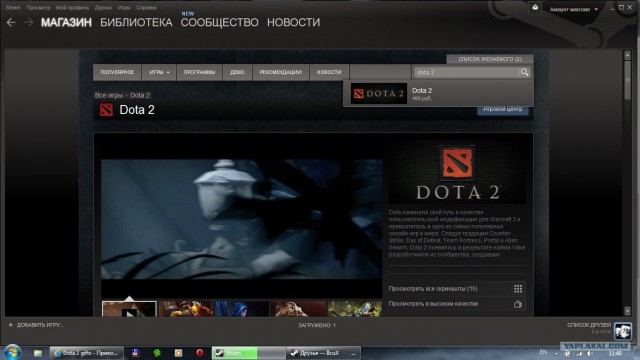640x360 pixels.
Task: Click the EN language indicator
Action: (x=543, y=352)
